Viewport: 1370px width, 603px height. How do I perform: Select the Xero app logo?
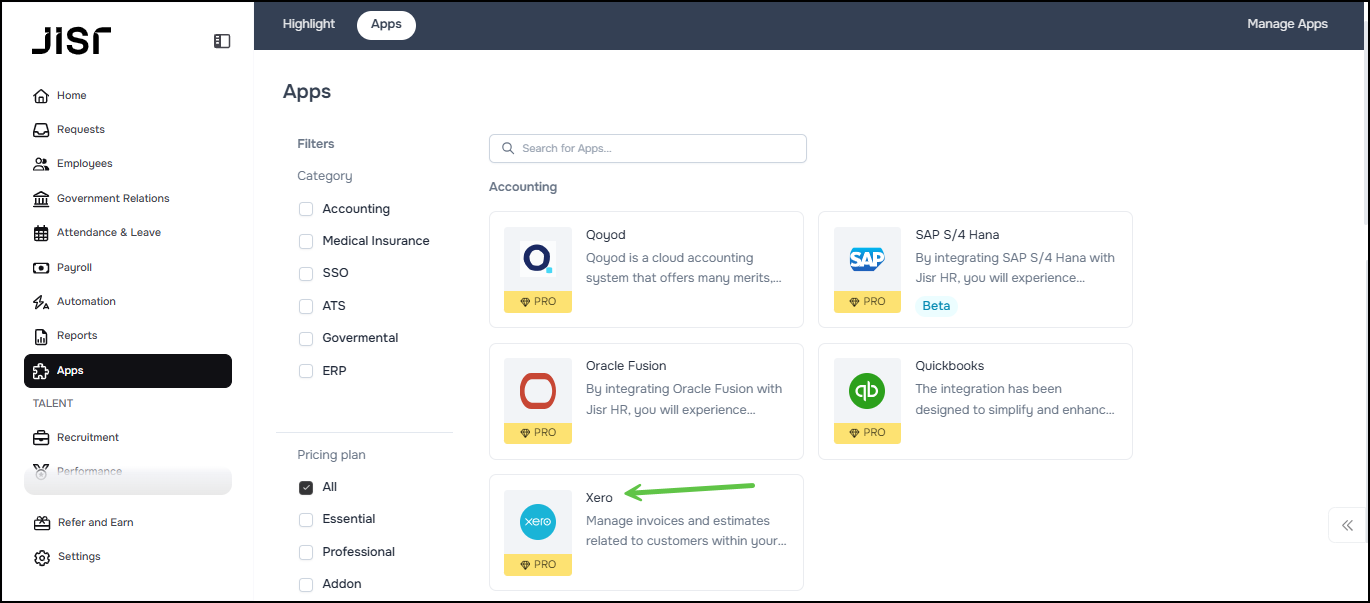538,522
